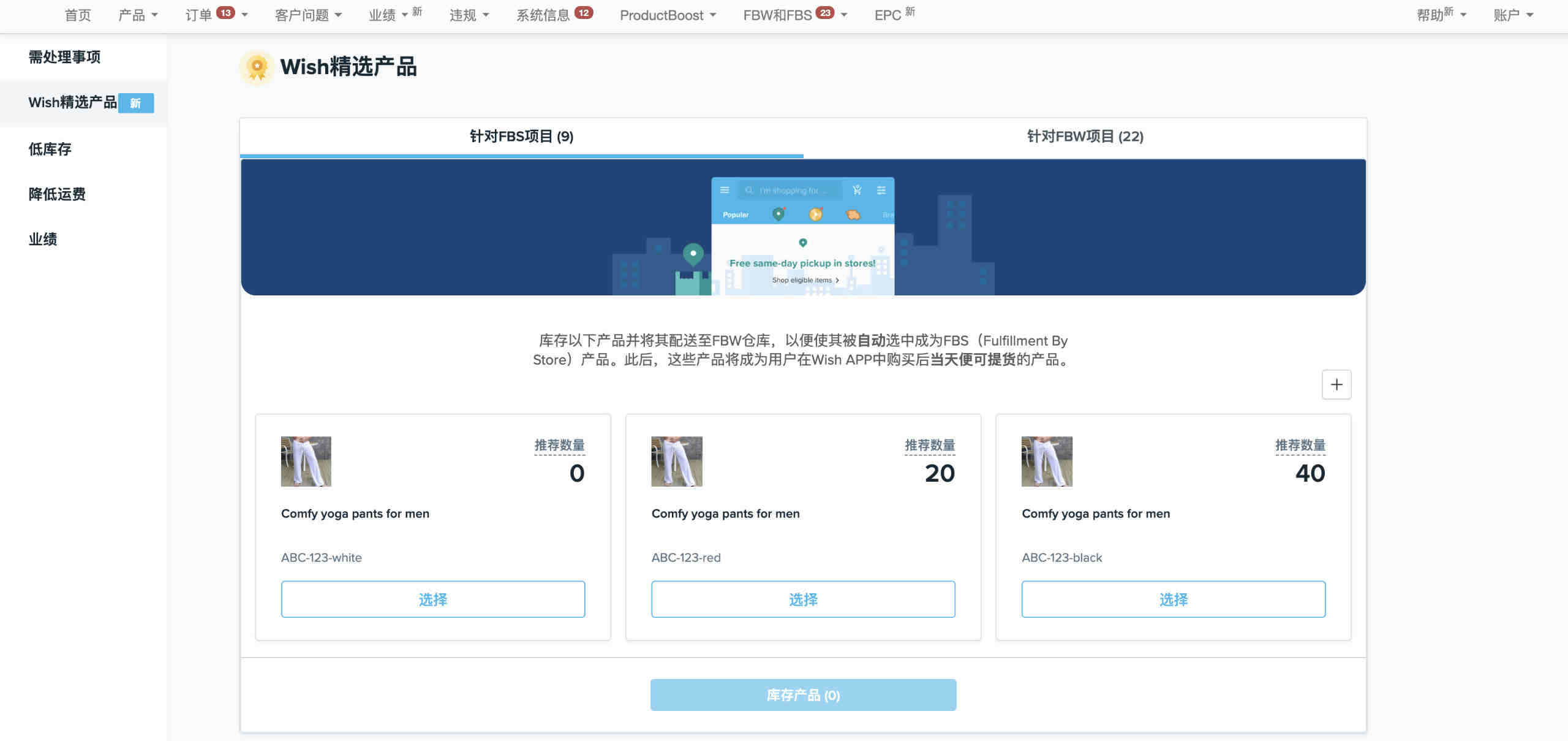Viewport: 1568px width, 741px height.
Task: Click the Popular tab in banner illustration
Action: coord(736,215)
